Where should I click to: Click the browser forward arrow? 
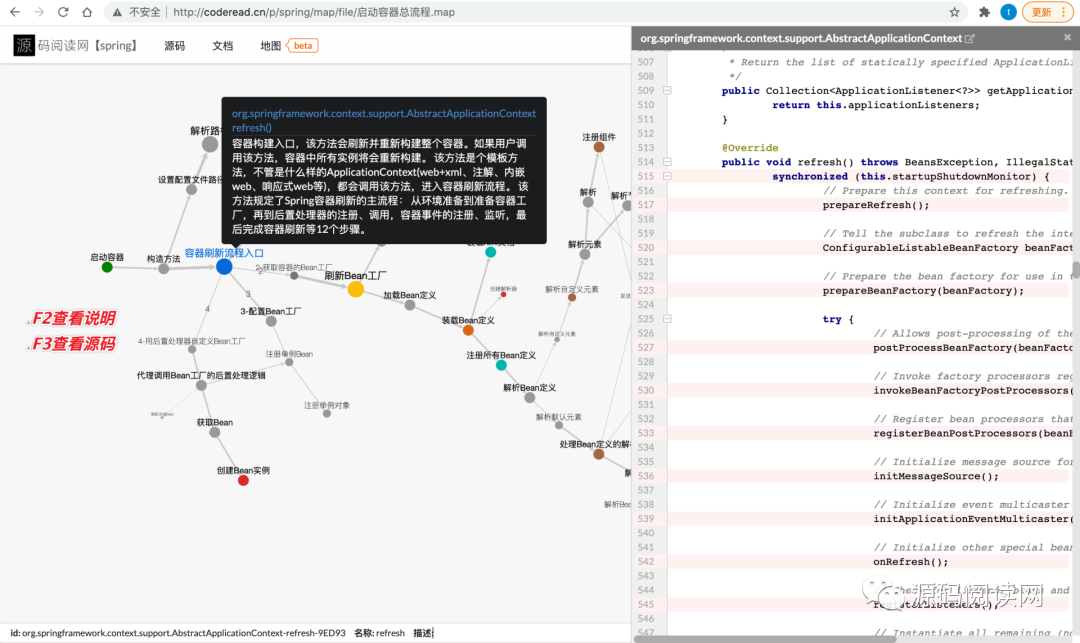(39, 12)
